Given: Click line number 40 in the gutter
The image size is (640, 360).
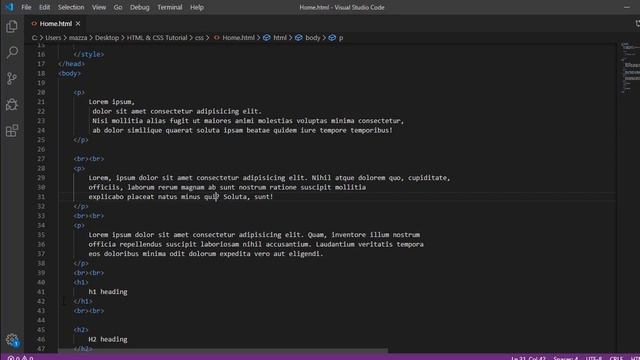Looking at the screenshot, I should (x=41, y=282).
